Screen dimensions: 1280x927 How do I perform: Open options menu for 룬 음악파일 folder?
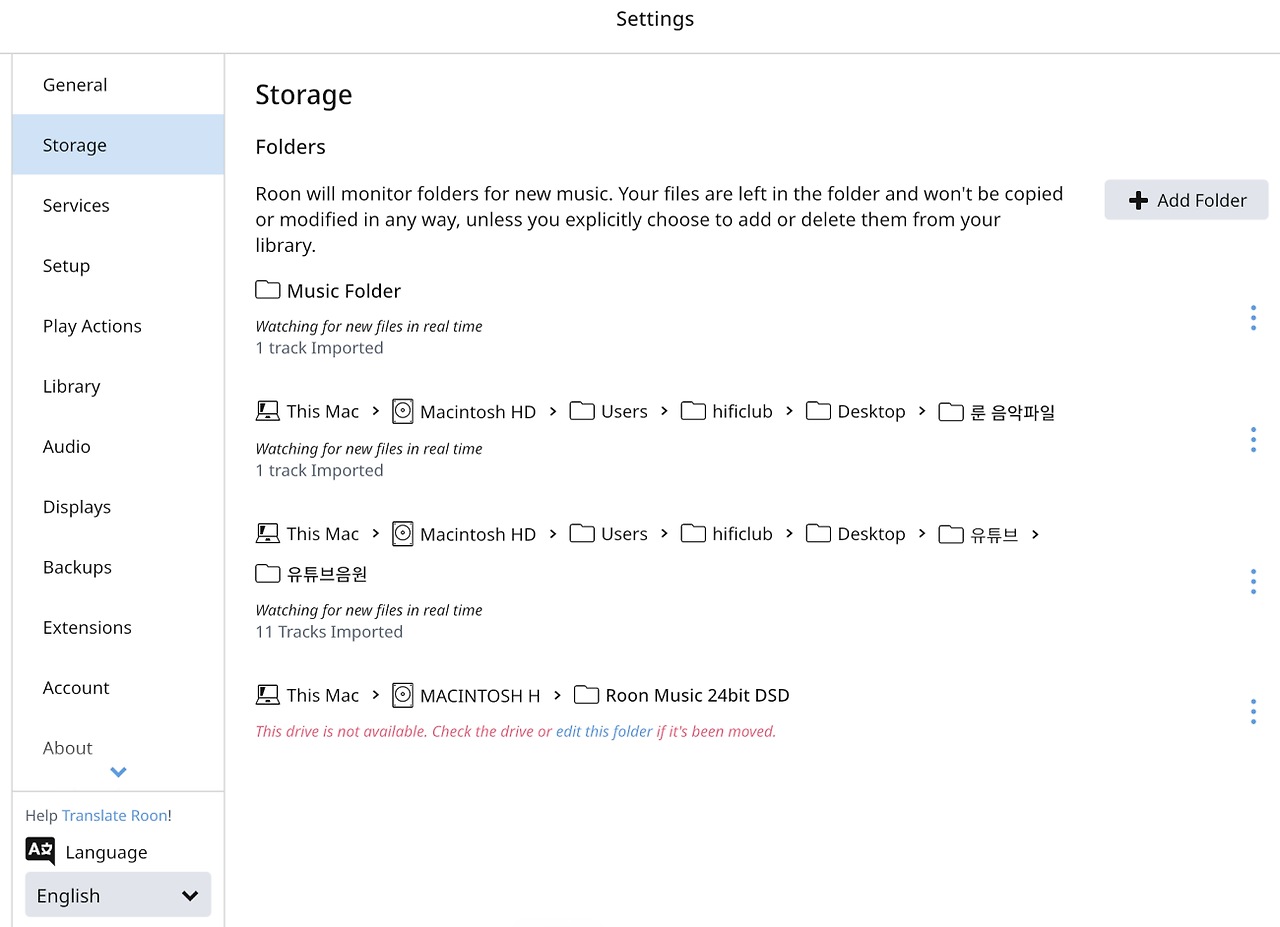click(1253, 440)
